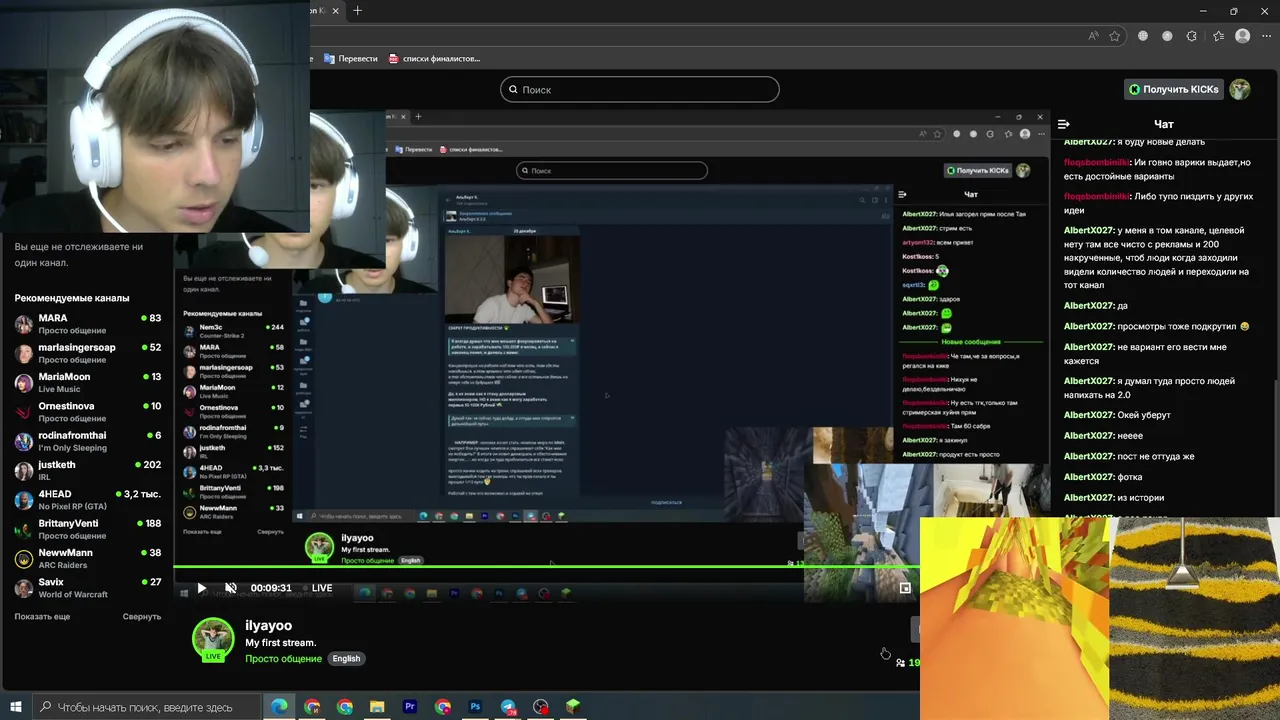The height and width of the screenshot is (720, 1280).
Task: Open the marlasingersoap channel
Action: tap(87, 353)
